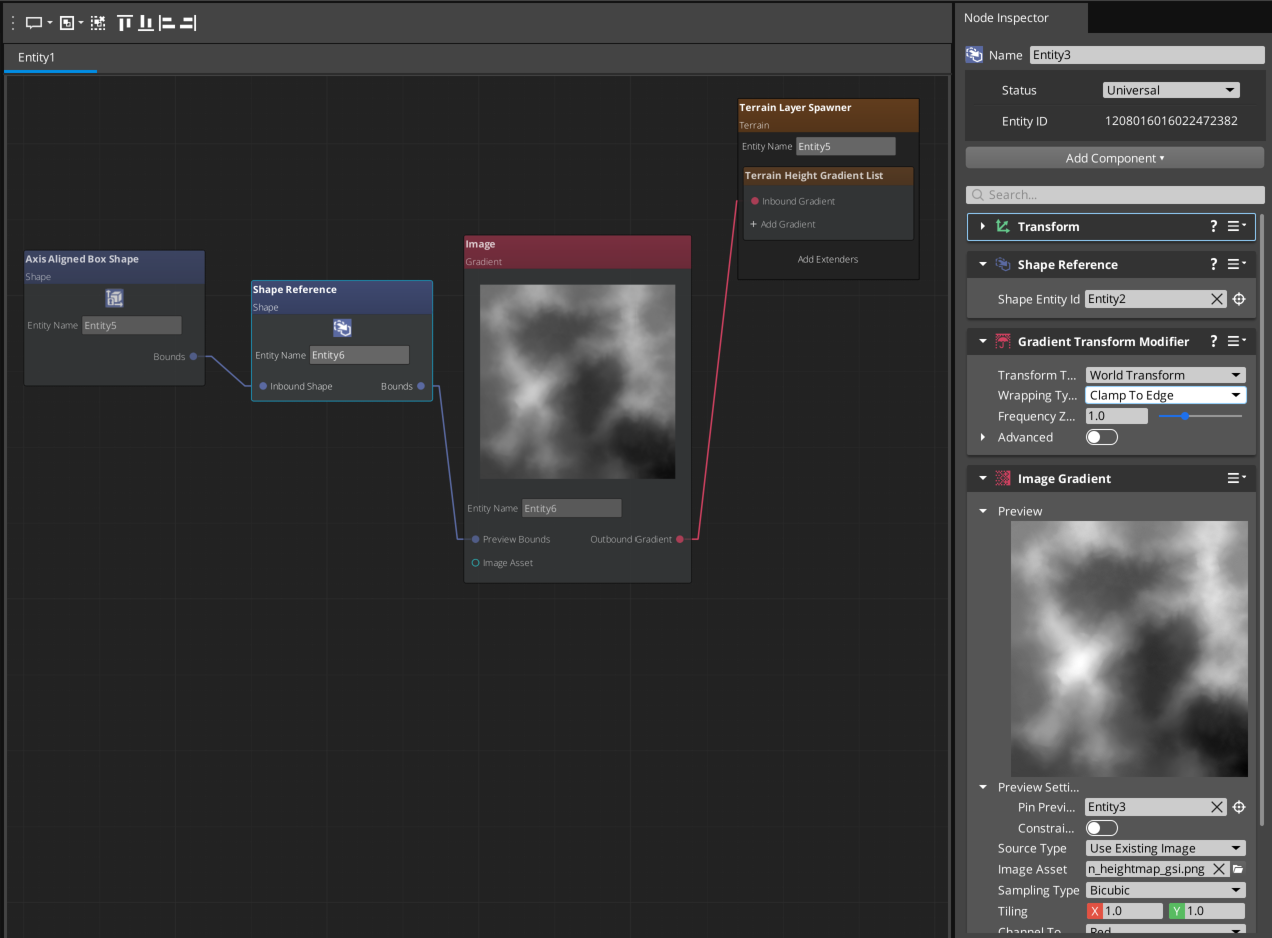Toggle the Advanced switch on
1272x938 pixels.
(x=1101, y=437)
